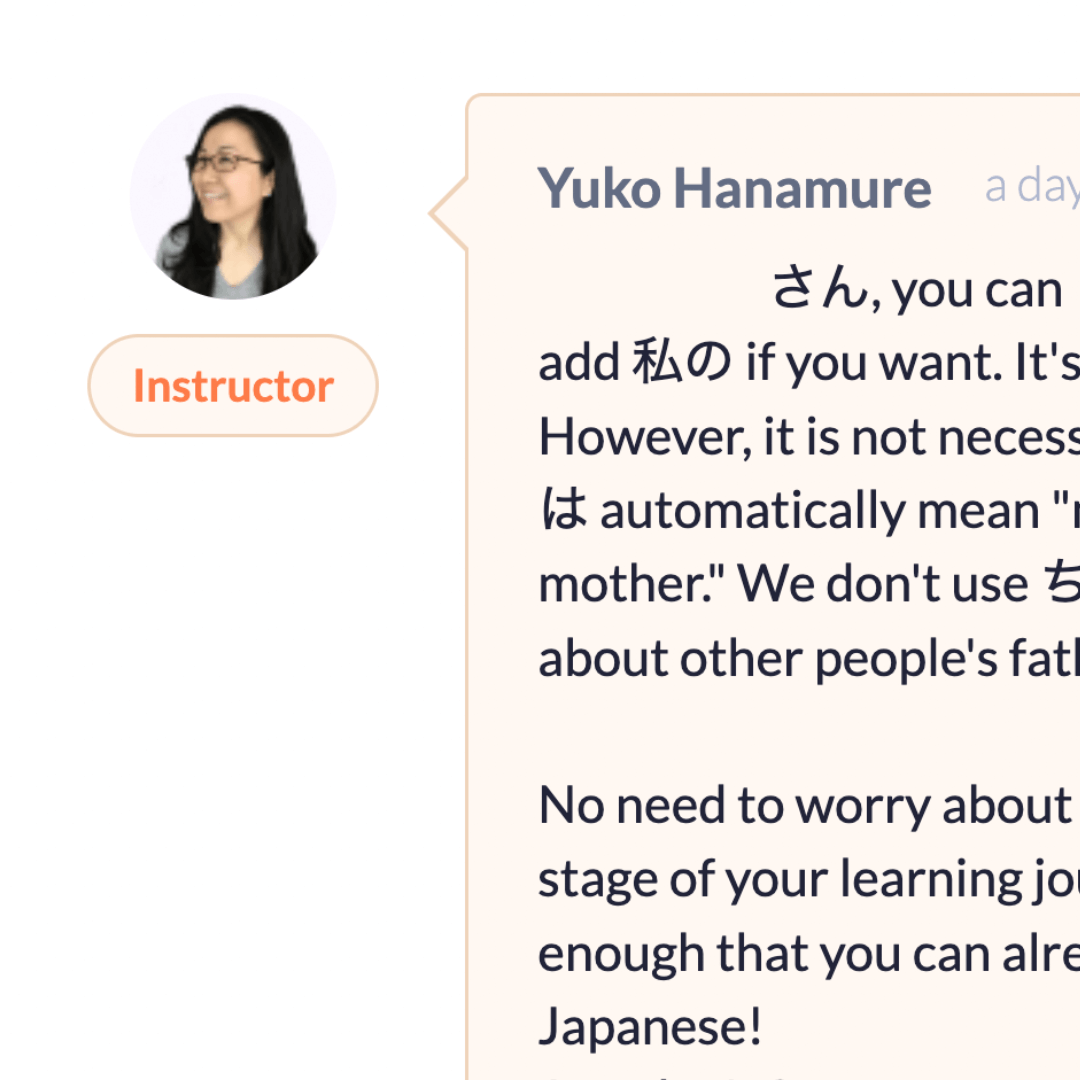The image size is (1080, 1080).
Task: Click the word "mother." in the comment
Action: tap(625, 584)
